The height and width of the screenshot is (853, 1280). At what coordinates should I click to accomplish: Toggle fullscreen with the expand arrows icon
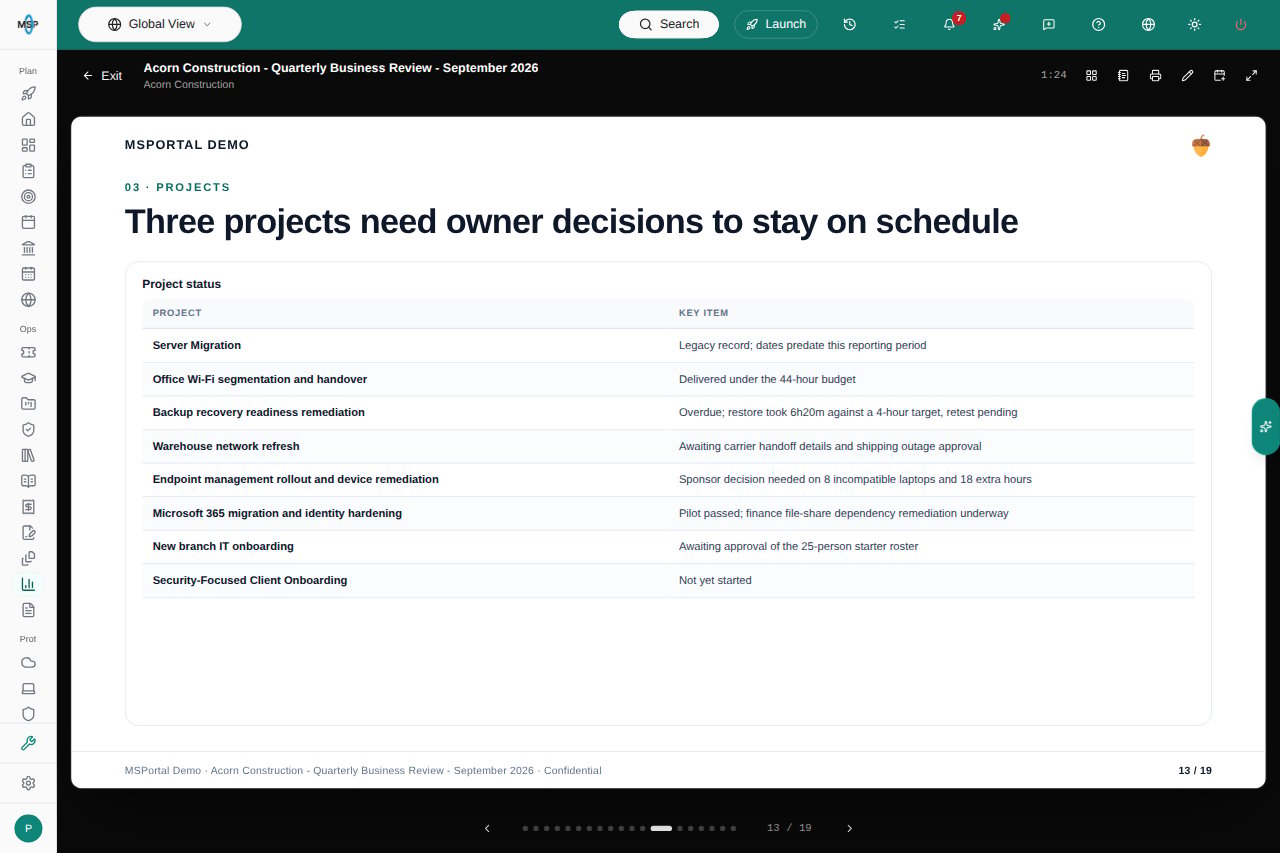(1251, 75)
